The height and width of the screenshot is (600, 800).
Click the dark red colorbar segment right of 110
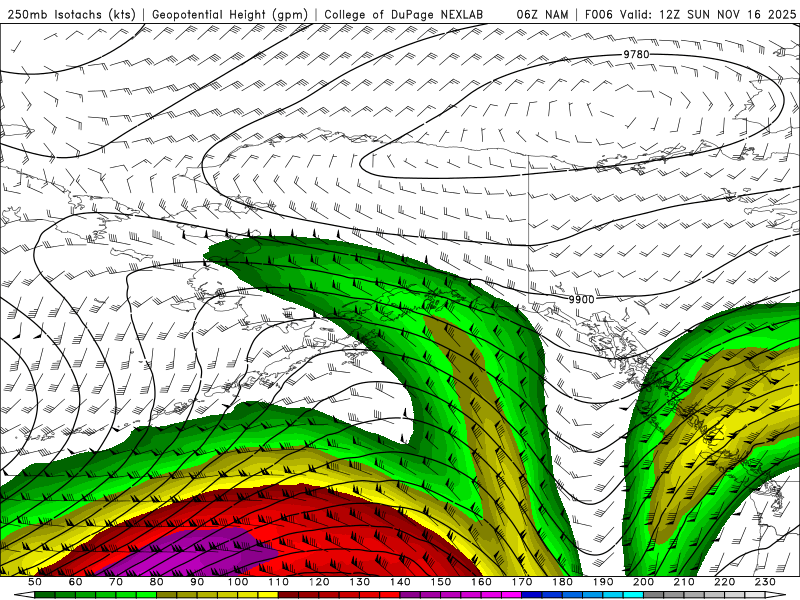(x=289, y=595)
